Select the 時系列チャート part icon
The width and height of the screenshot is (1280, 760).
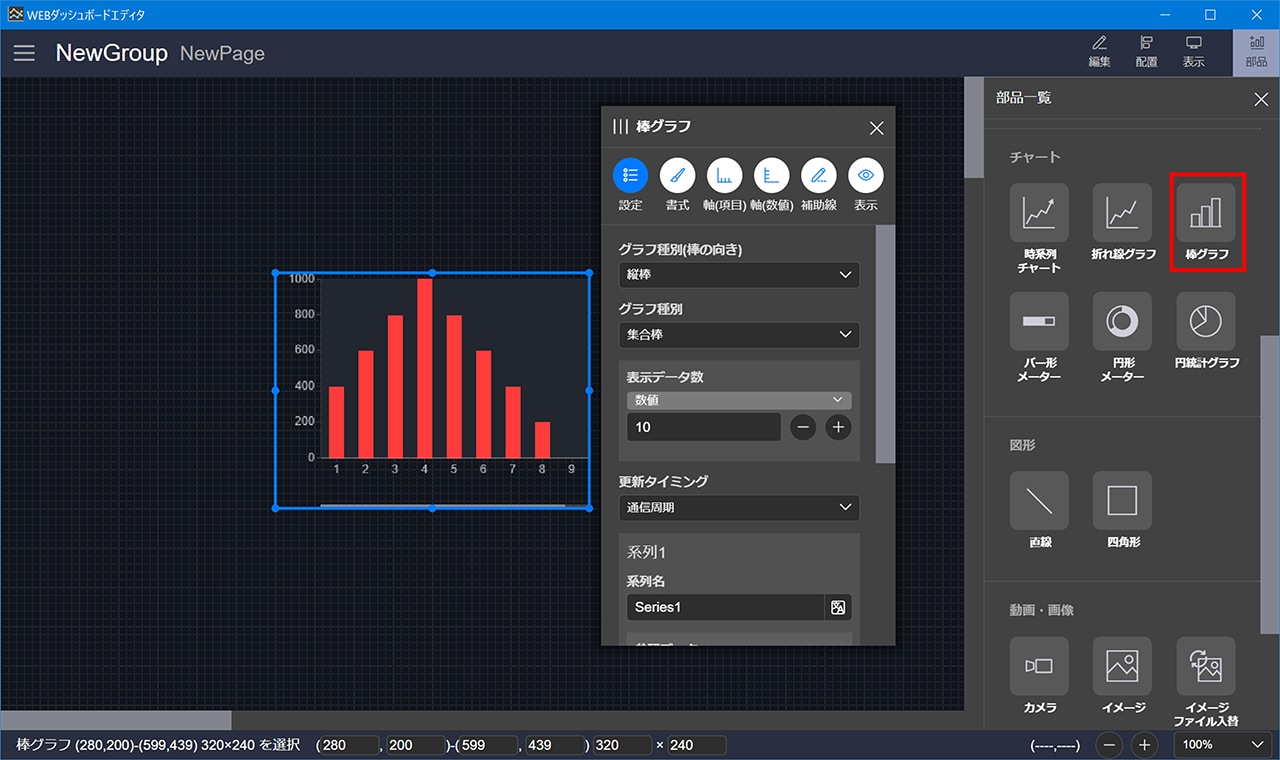coord(1039,213)
